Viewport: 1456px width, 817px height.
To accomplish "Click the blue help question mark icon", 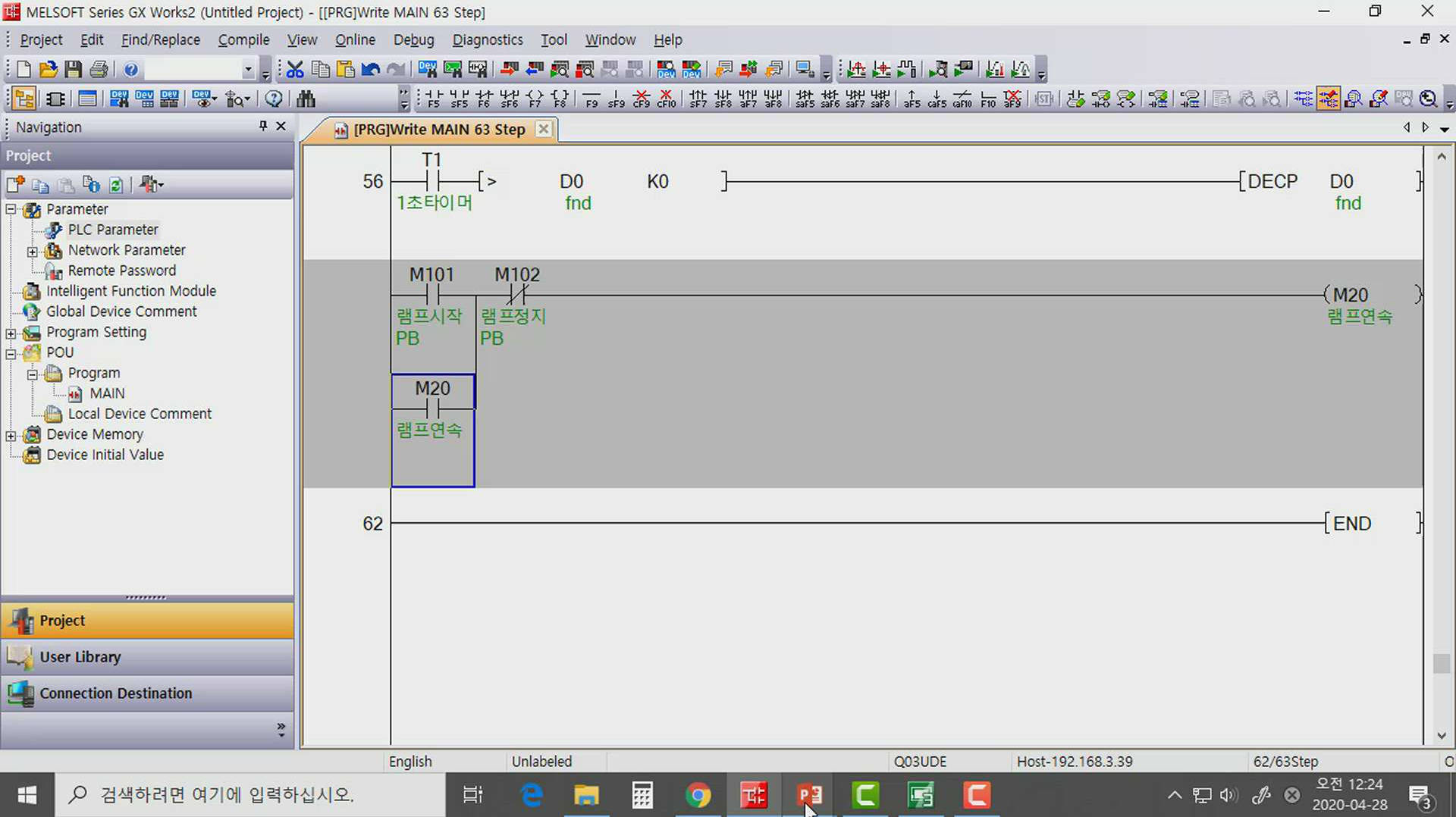I will [131, 70].
